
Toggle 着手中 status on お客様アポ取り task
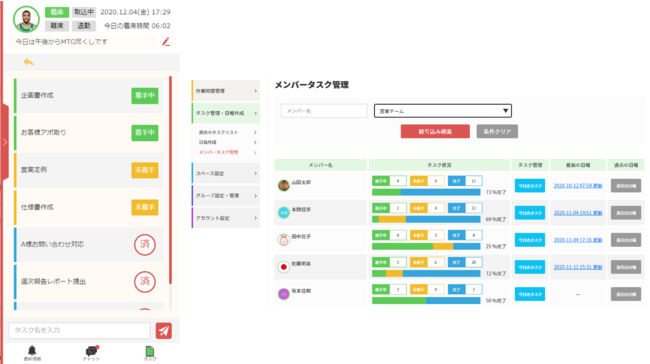coord(145,133)
